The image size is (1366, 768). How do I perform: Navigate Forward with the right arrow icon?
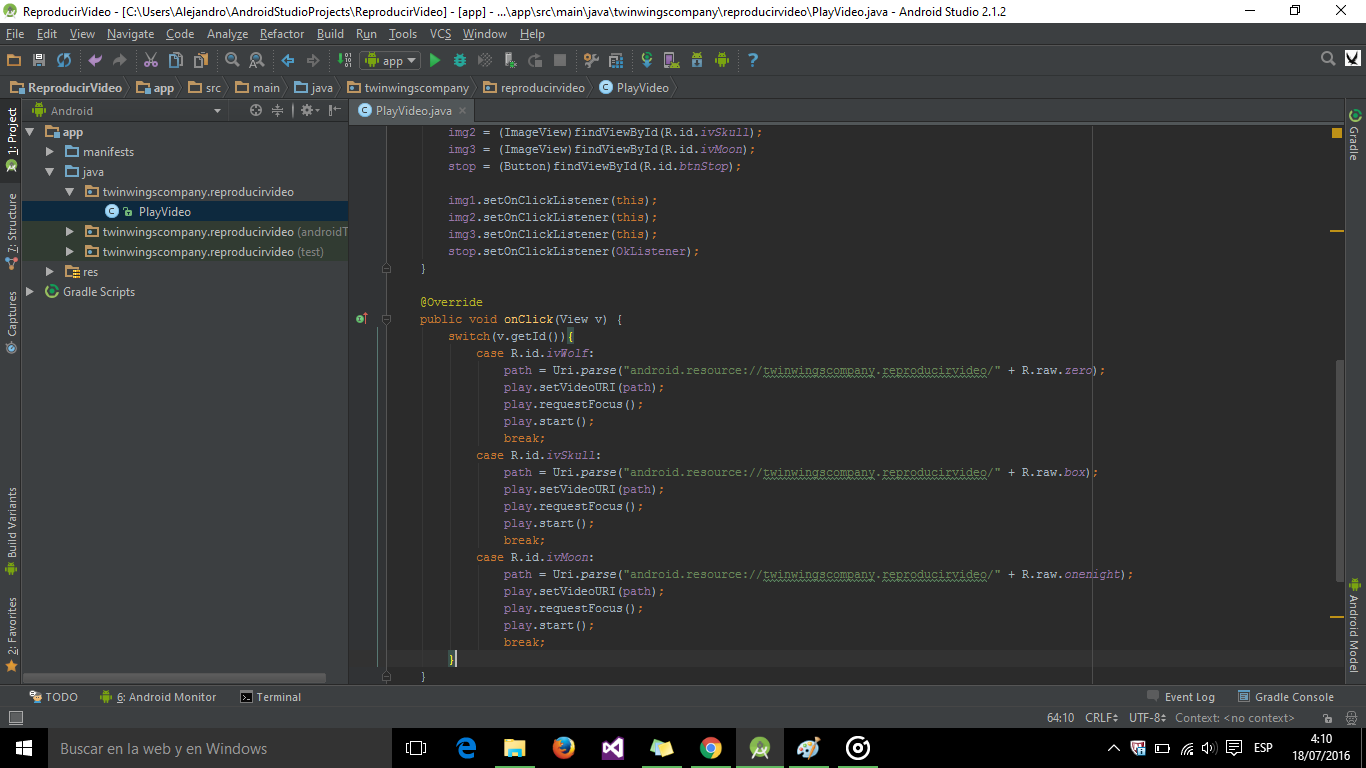[x=313, y=60]
